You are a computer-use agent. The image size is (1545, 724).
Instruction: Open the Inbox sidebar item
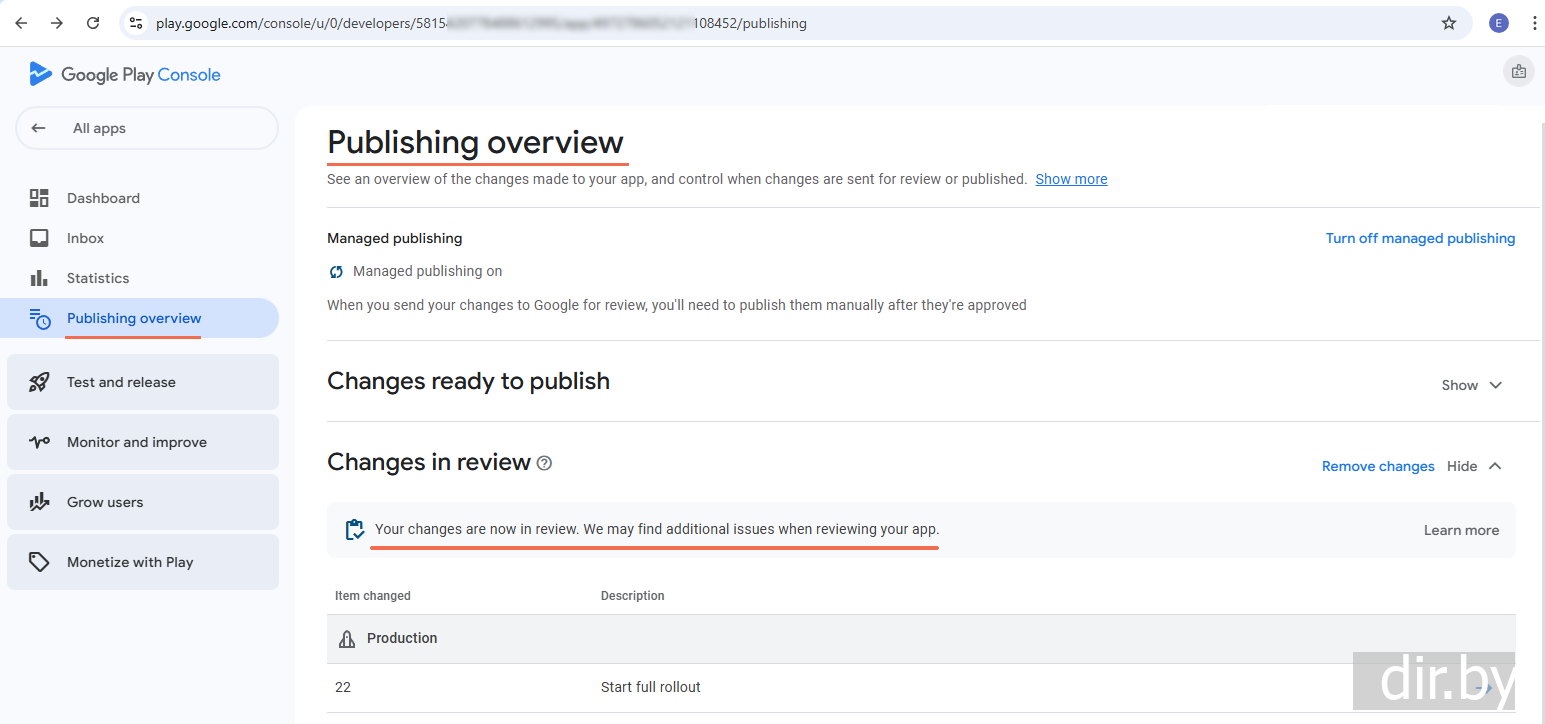tap(85, 238)
